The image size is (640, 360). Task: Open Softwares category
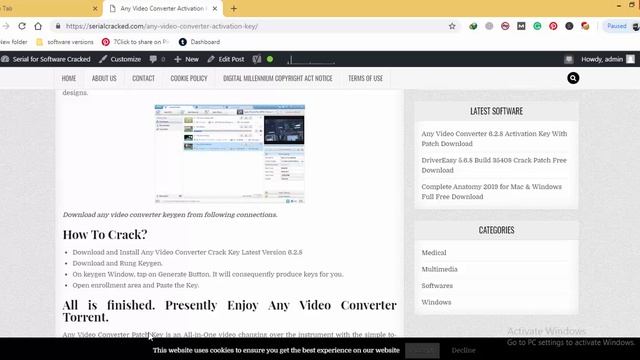[x=437, y=286]
